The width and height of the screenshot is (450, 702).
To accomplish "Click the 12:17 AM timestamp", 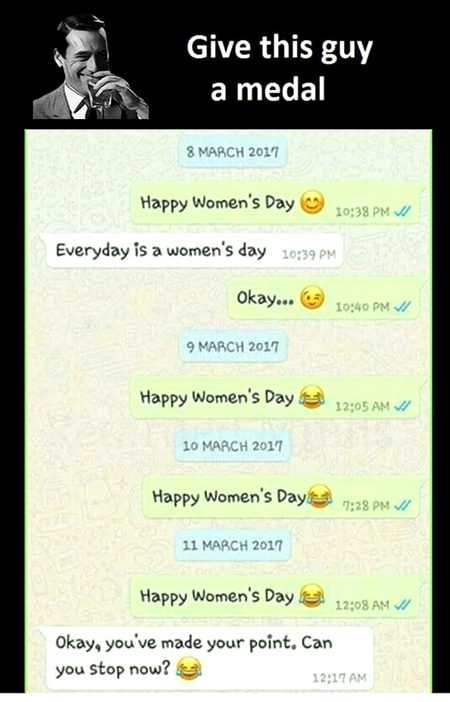I will (x=339, y=678).
